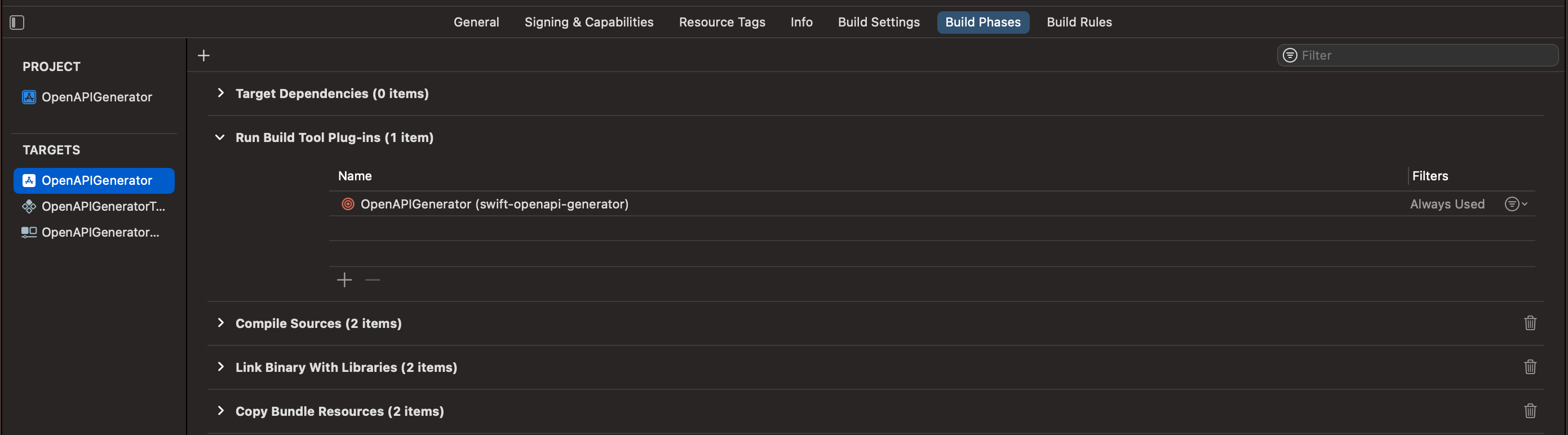Image resolution: width=1568 pixels, height=435 pixels.
Task: Expand Compile Sources section
Action: pos(220,323)
